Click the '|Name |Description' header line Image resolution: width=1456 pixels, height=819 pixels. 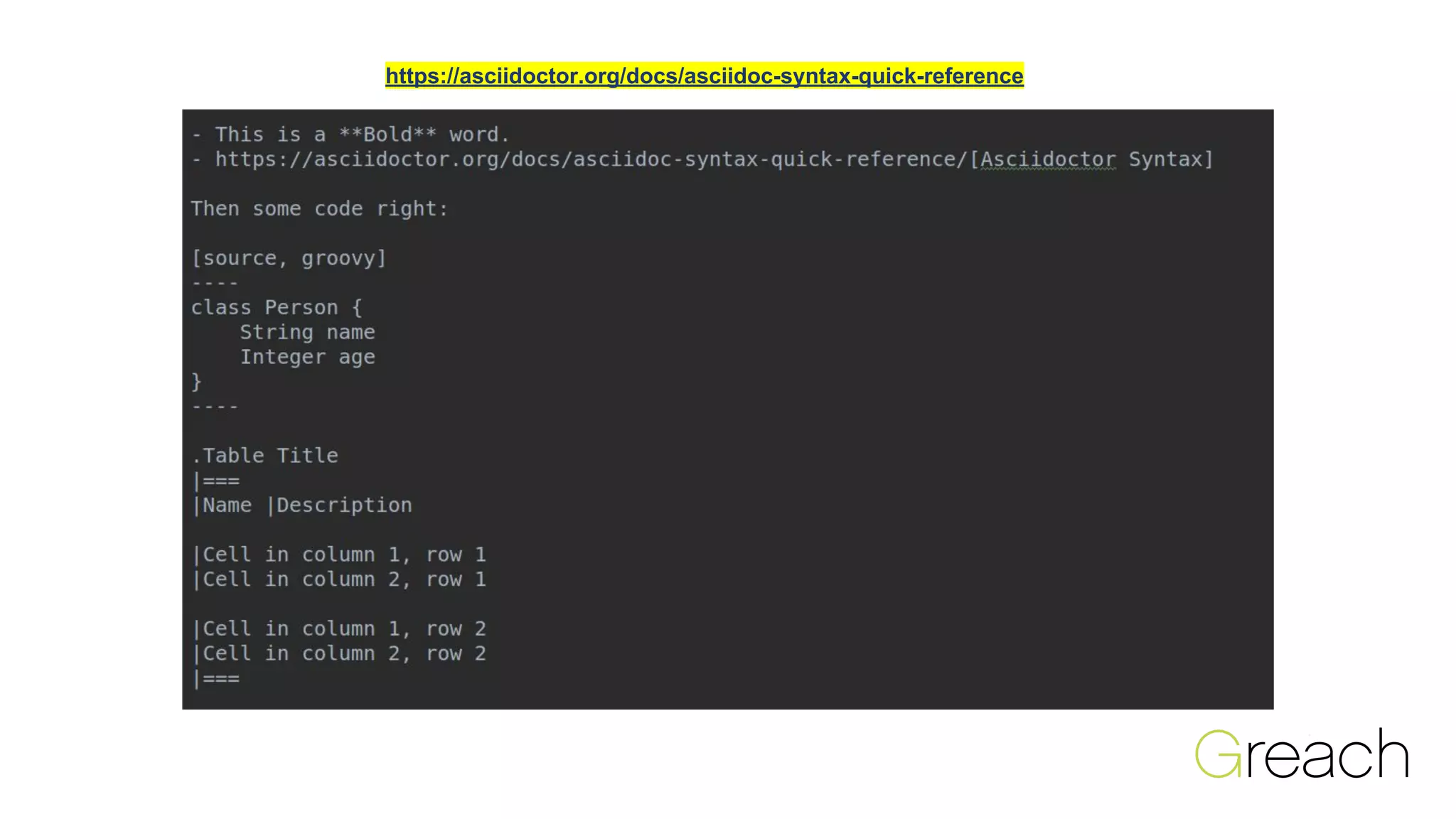tap(301, 505)
